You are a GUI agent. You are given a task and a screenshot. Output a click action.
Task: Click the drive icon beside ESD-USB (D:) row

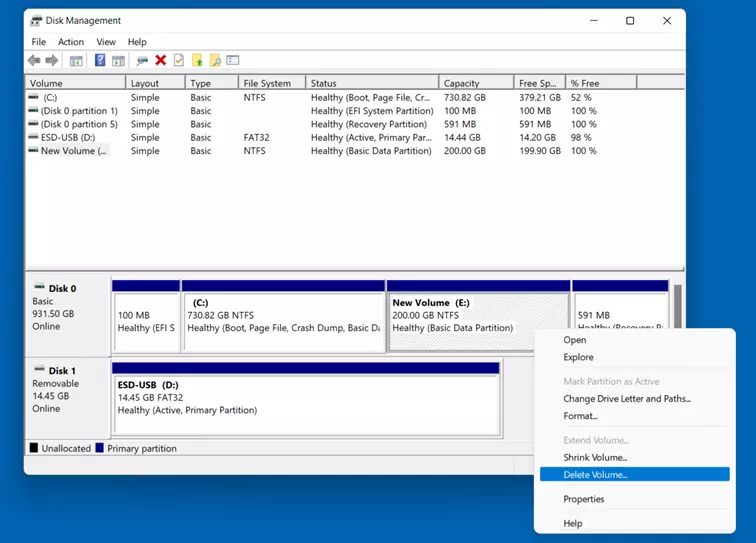click(x=33, y=137)
